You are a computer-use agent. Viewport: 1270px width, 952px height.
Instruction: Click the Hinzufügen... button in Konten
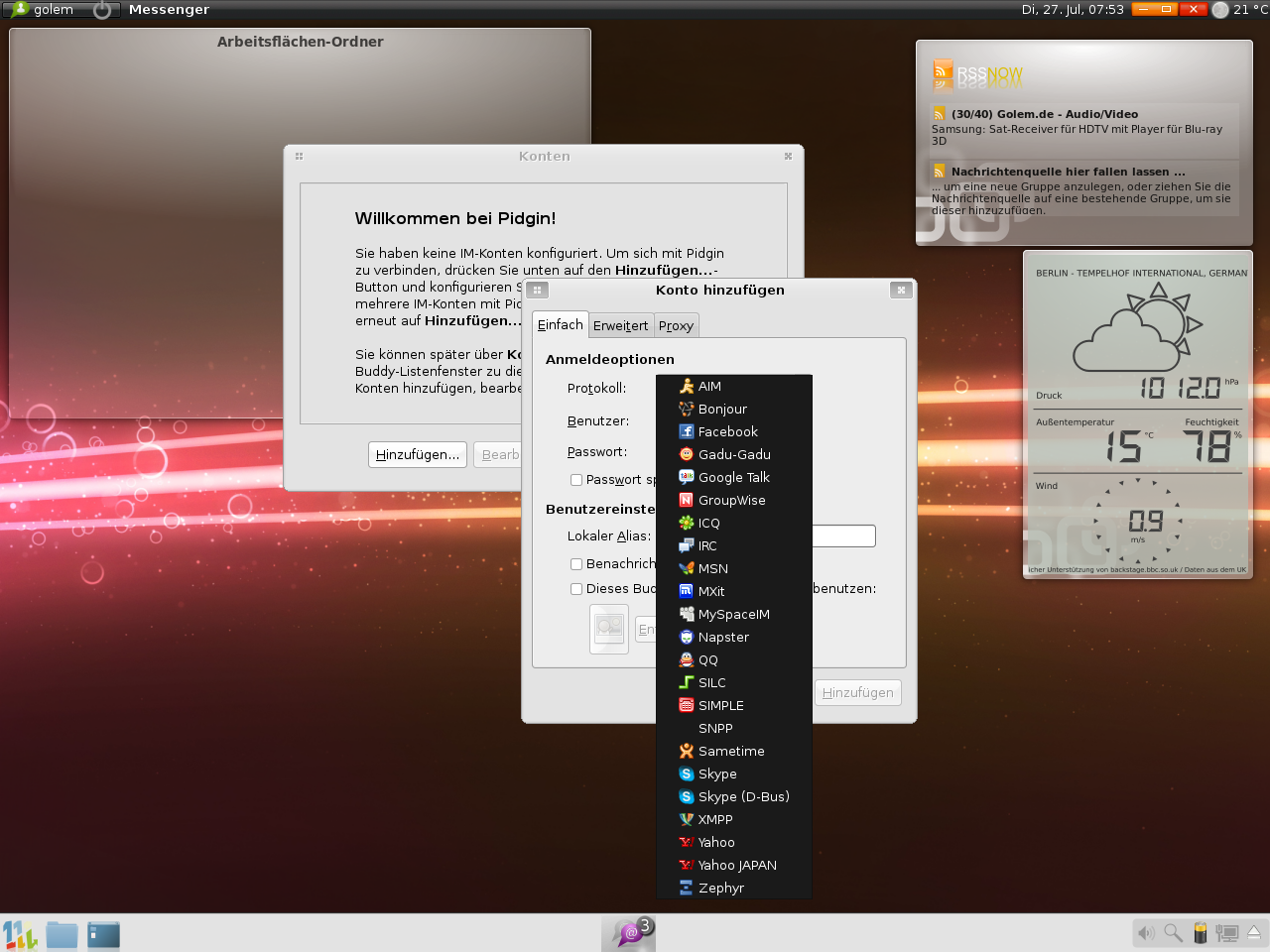tap(417, 454)
